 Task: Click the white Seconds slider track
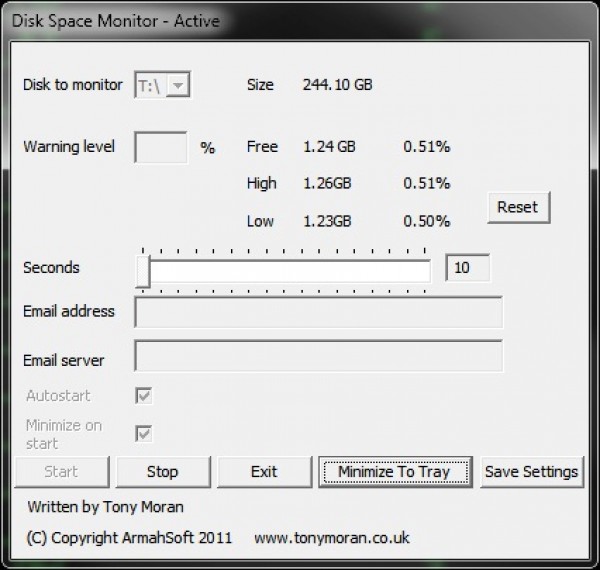click(290, 271)
